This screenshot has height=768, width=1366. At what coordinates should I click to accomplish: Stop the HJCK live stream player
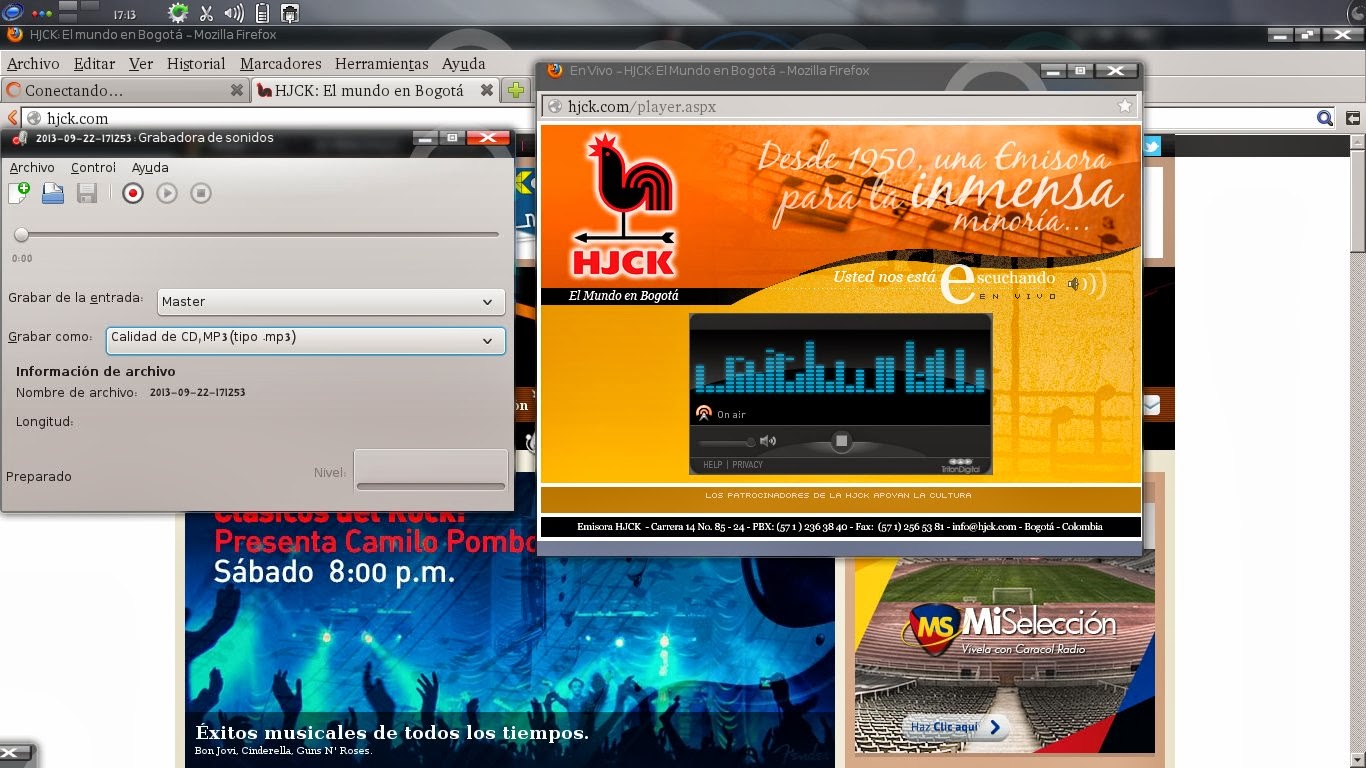pos(841,441)
